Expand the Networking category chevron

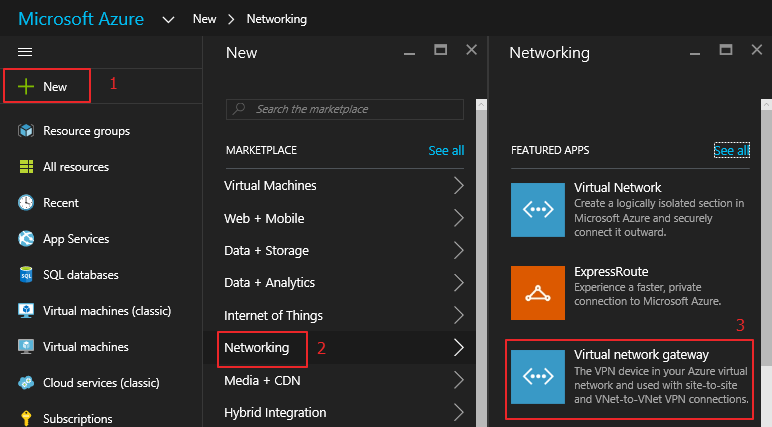click(458, 347)
